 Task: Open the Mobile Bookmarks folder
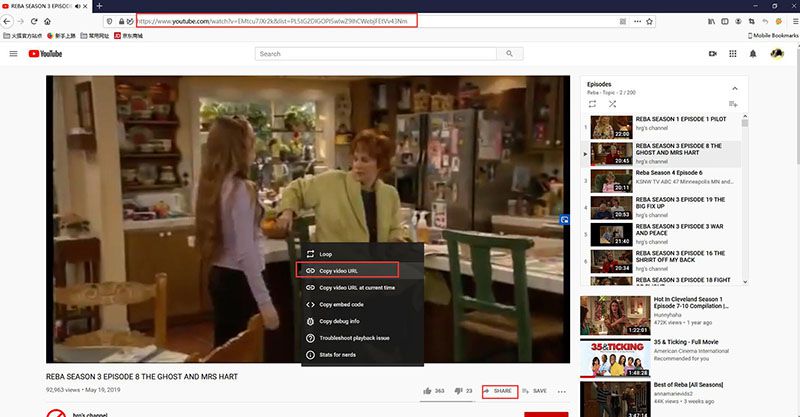[773, 36]
